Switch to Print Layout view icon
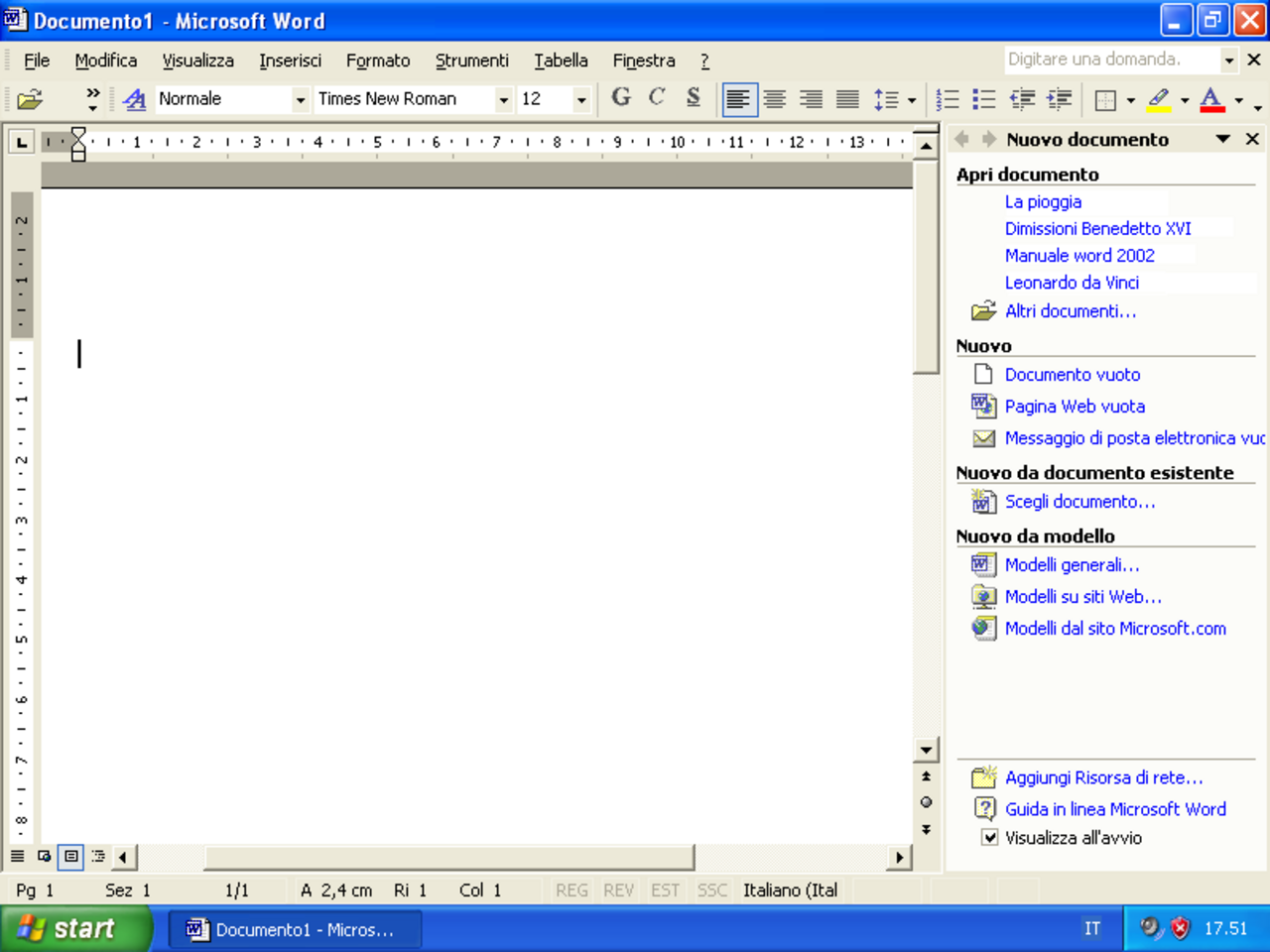Viewport: 1270px width, 952px height. pos(71,856)
